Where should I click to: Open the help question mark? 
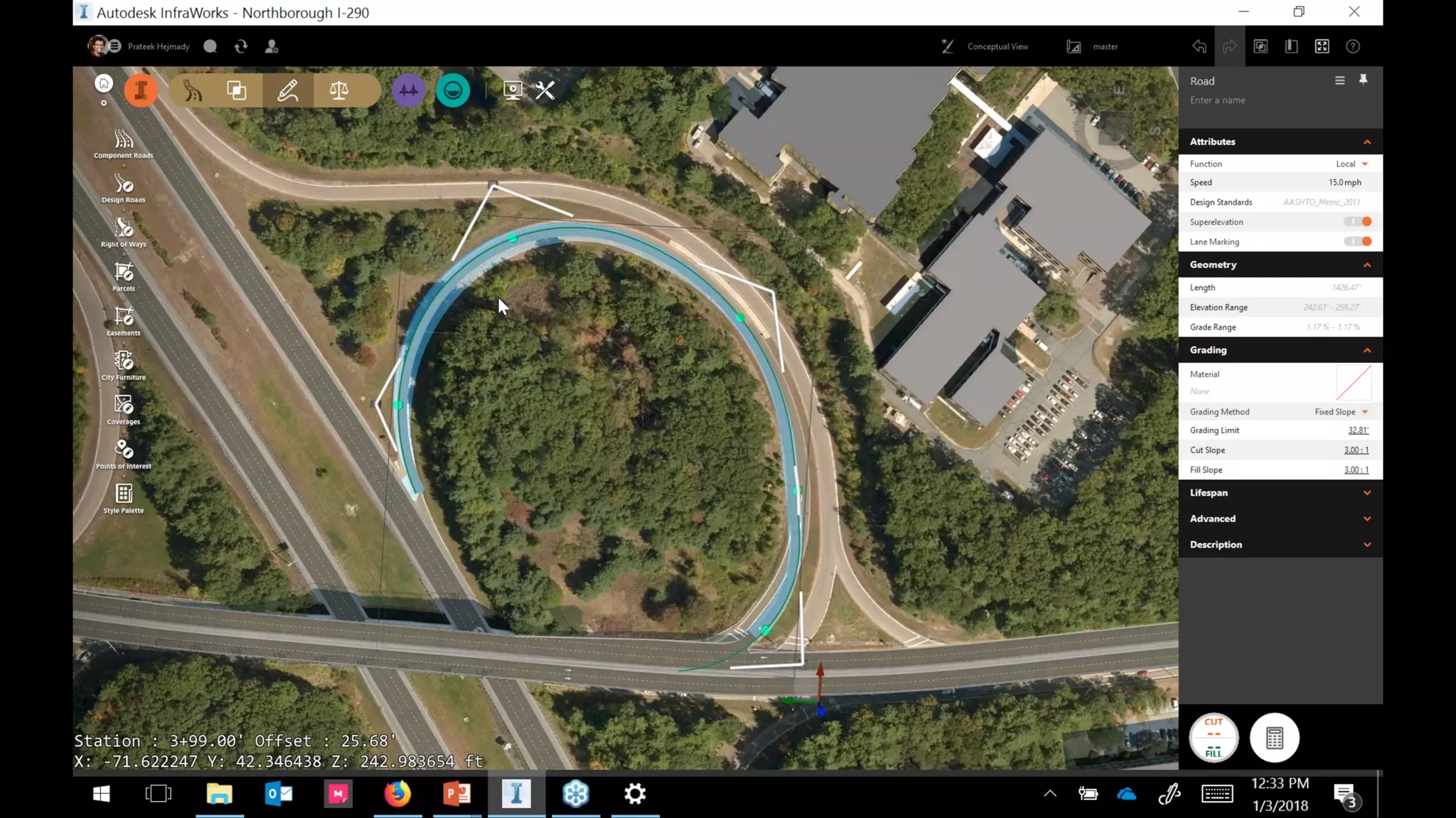(1353, 46)
